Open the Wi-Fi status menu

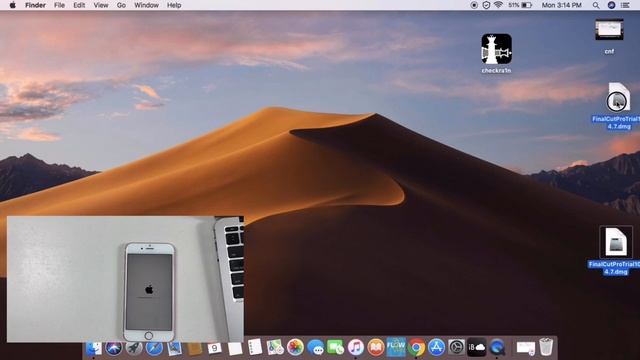498,5
